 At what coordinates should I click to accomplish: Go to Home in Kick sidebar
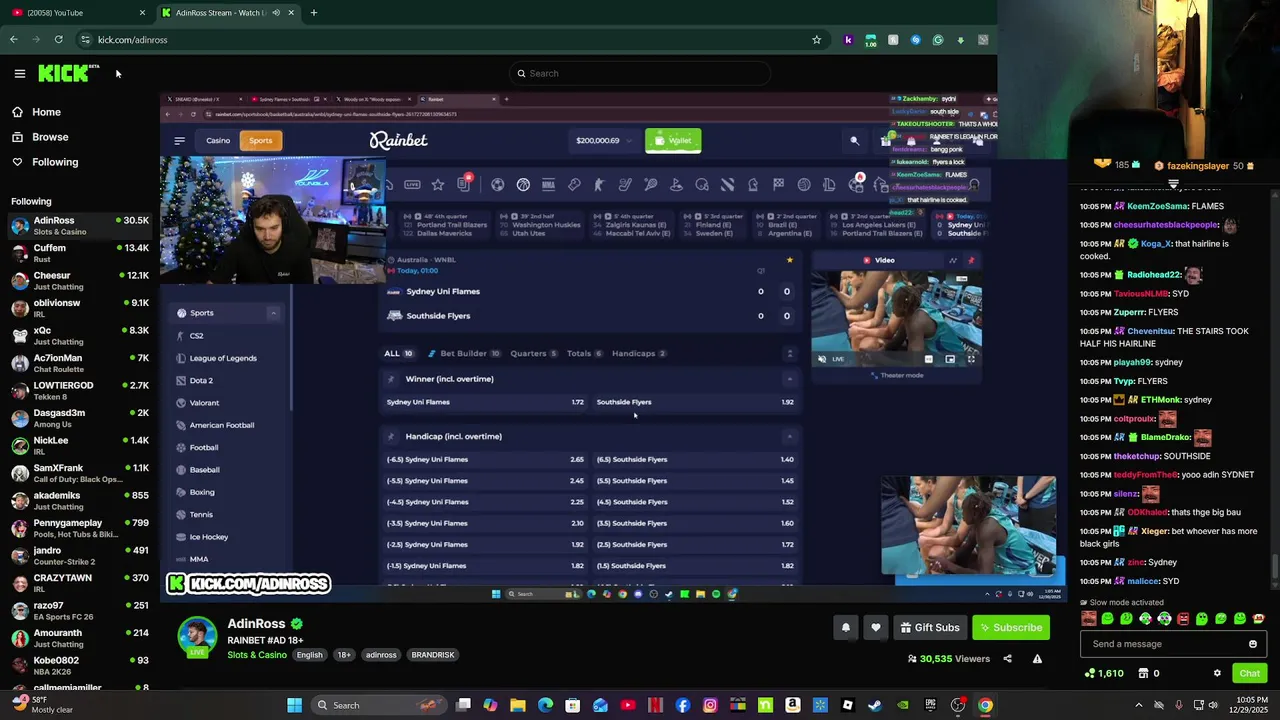(x=46, y=112)
